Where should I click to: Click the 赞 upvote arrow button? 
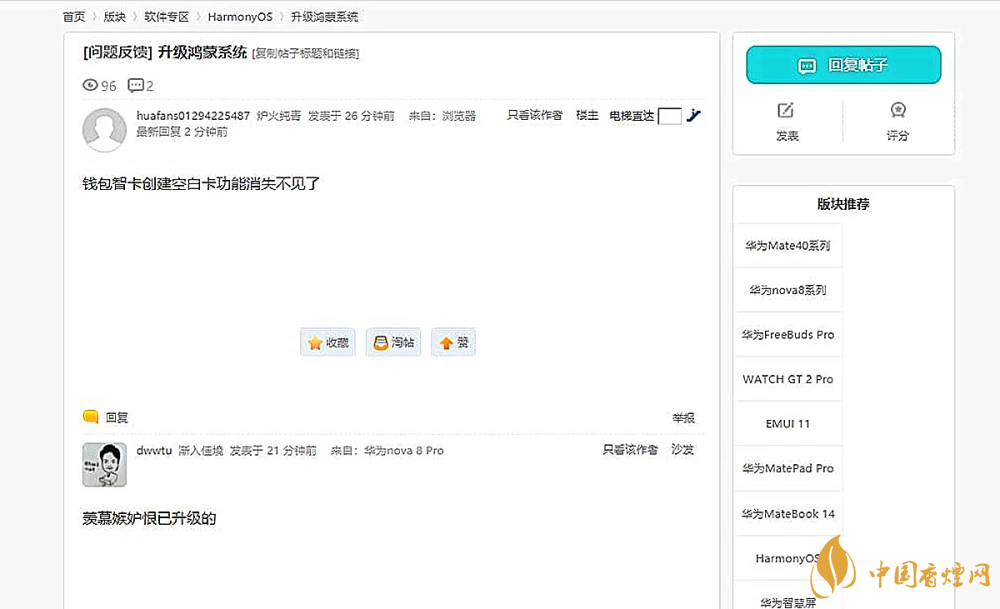click(x=453, y=342)
